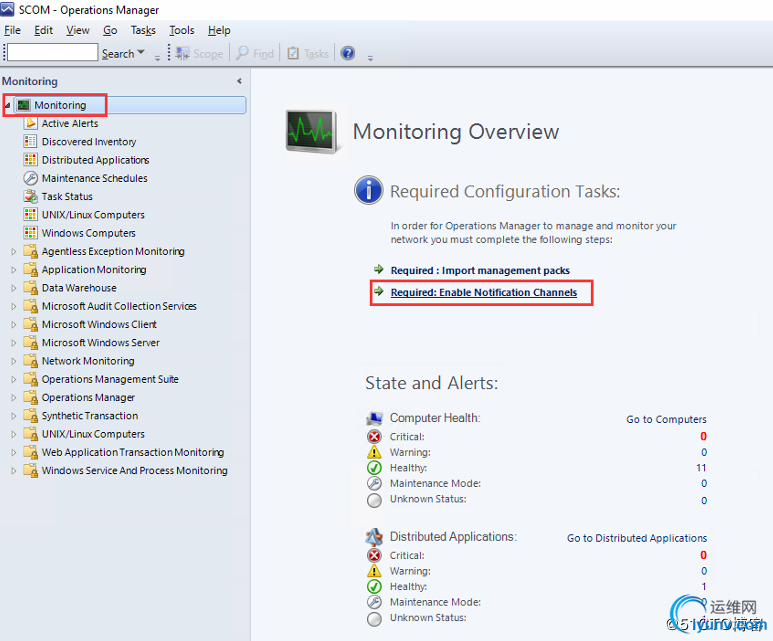This screenshot has width=773, height=641.
Task: Select Web Application Transaction Monitoring folder
Action: point(133,452)
